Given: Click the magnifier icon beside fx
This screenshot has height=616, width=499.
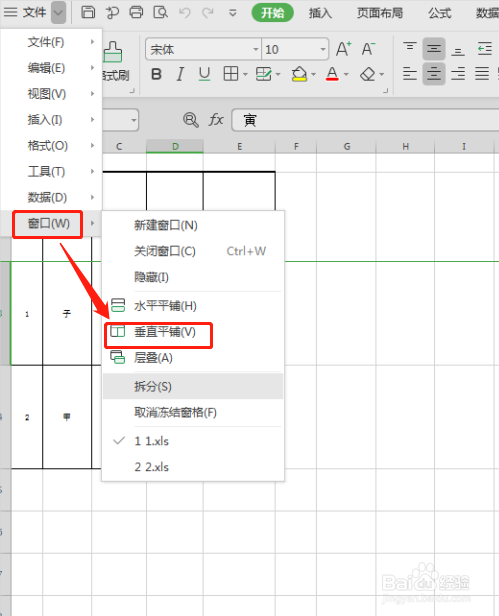Looking at the screenshot, I should tap(191, 120).
